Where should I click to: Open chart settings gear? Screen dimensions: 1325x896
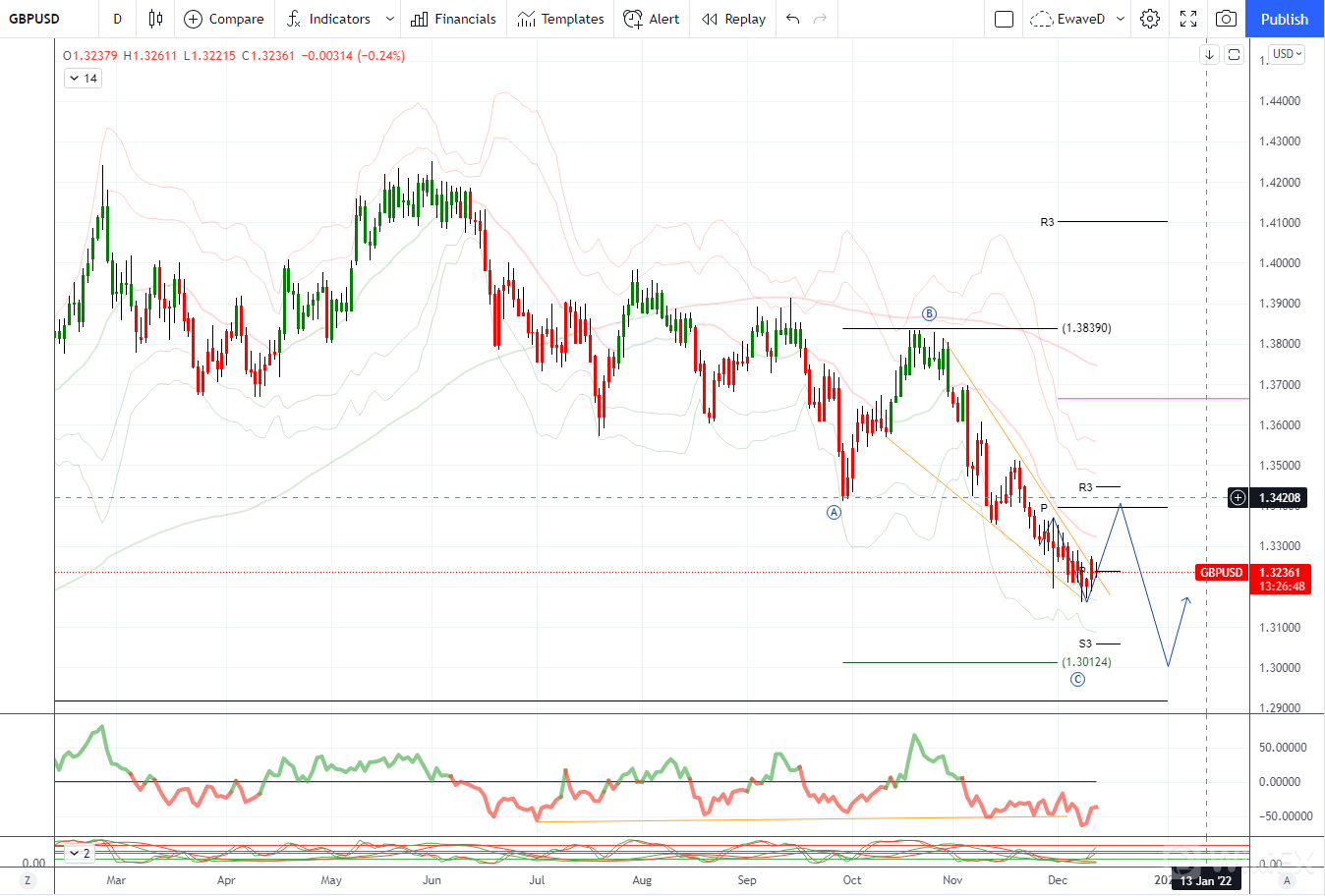tap(1150, 19)
